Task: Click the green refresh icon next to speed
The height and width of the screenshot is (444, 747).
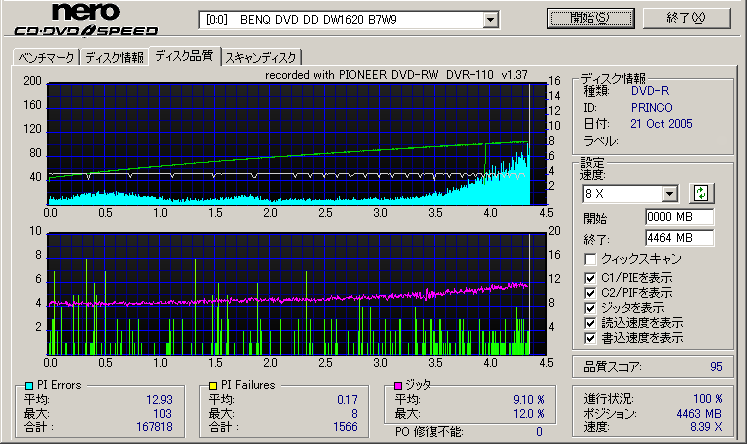Action: 701,193
